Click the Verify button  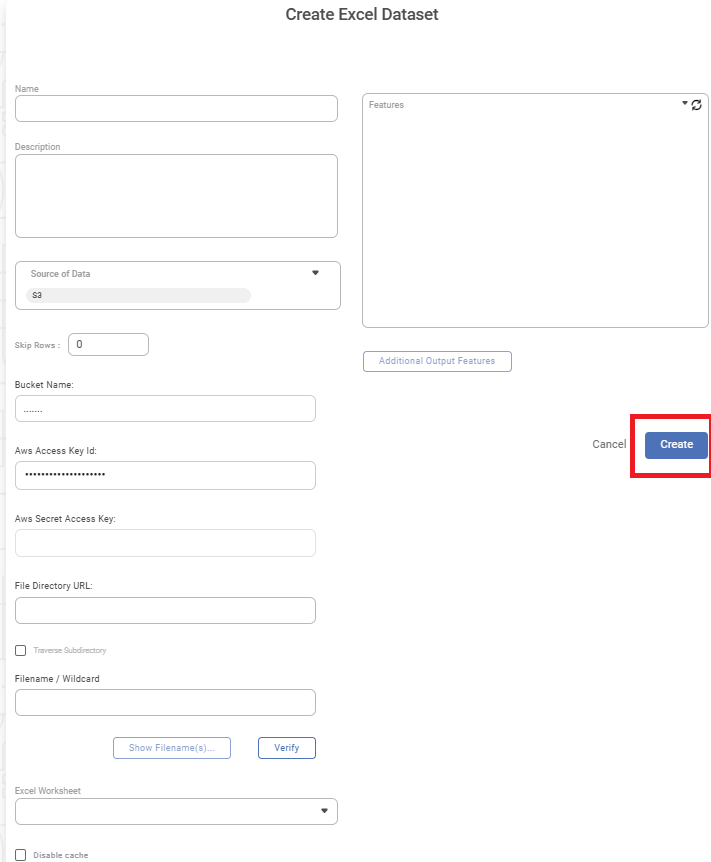click(x=286, y=748)
